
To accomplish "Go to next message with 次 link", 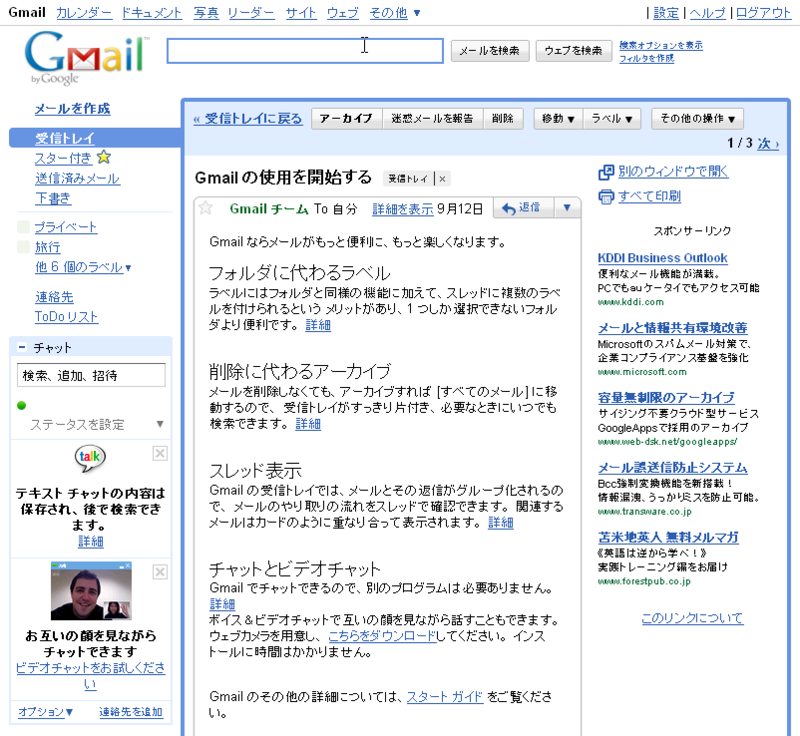I will coord(768,143).
